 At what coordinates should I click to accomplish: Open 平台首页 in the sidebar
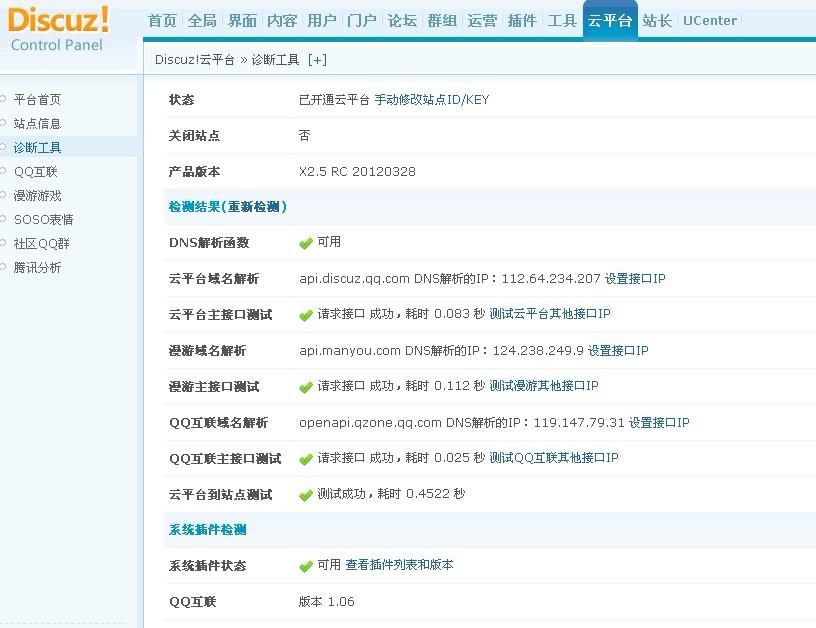point(37,99)
